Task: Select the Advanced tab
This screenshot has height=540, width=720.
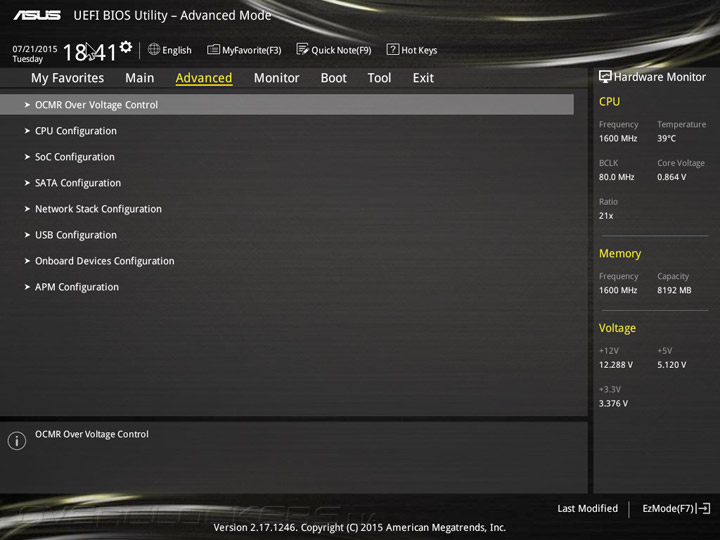Action: [204, 78]
